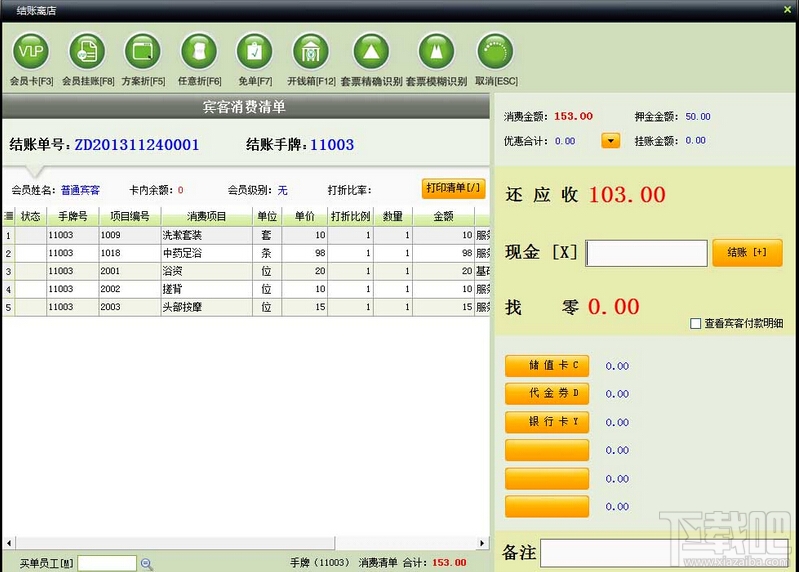The image size is (799, 572).
Task: Focus the 买单员工 input field
Action: [107, 563]
